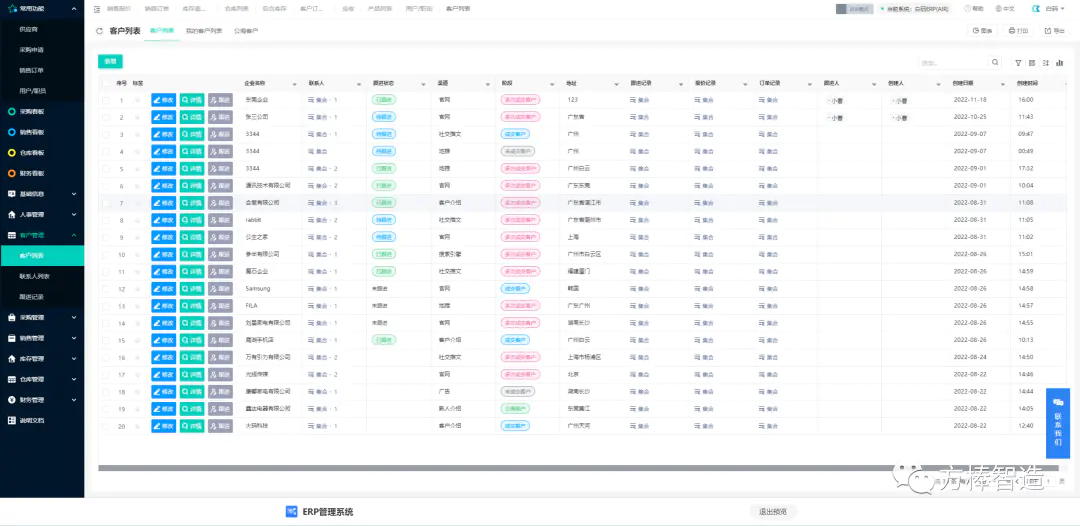This screenshot has height=526, width=1080.
Task: Select the checkbox for row 7
Action: click(106, 203)
